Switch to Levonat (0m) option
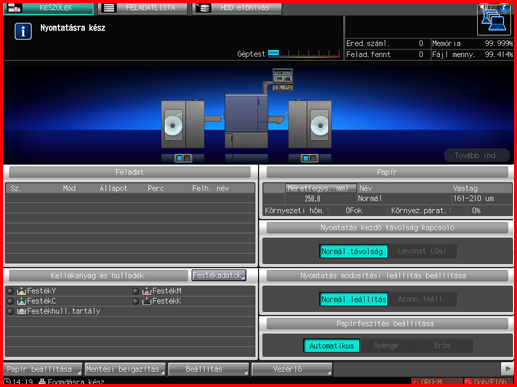The width and height of the screenshot is (517, 387). tap(422, 251)
